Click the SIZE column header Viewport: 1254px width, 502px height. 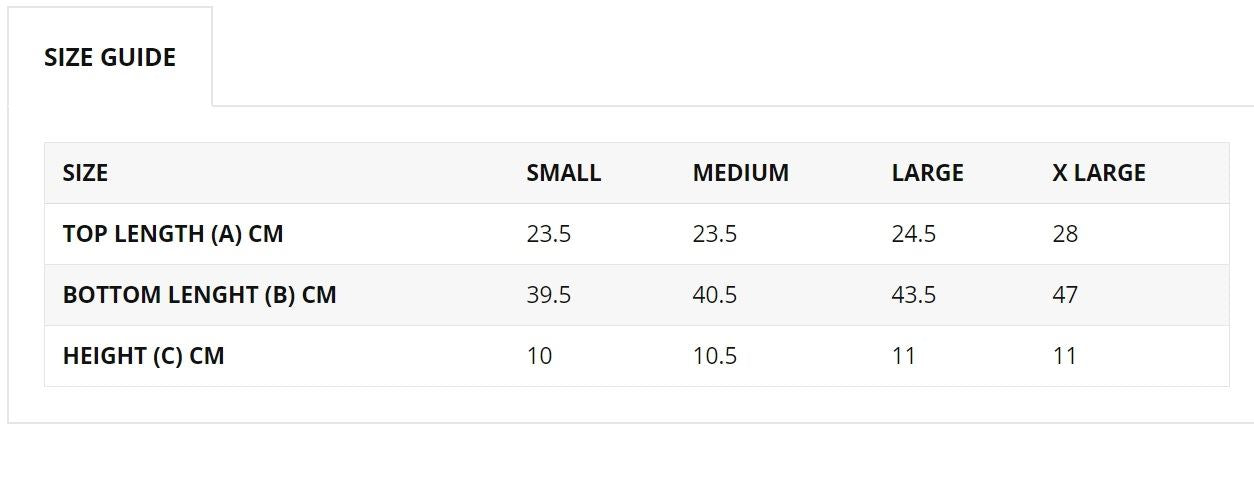click(85, 173)
